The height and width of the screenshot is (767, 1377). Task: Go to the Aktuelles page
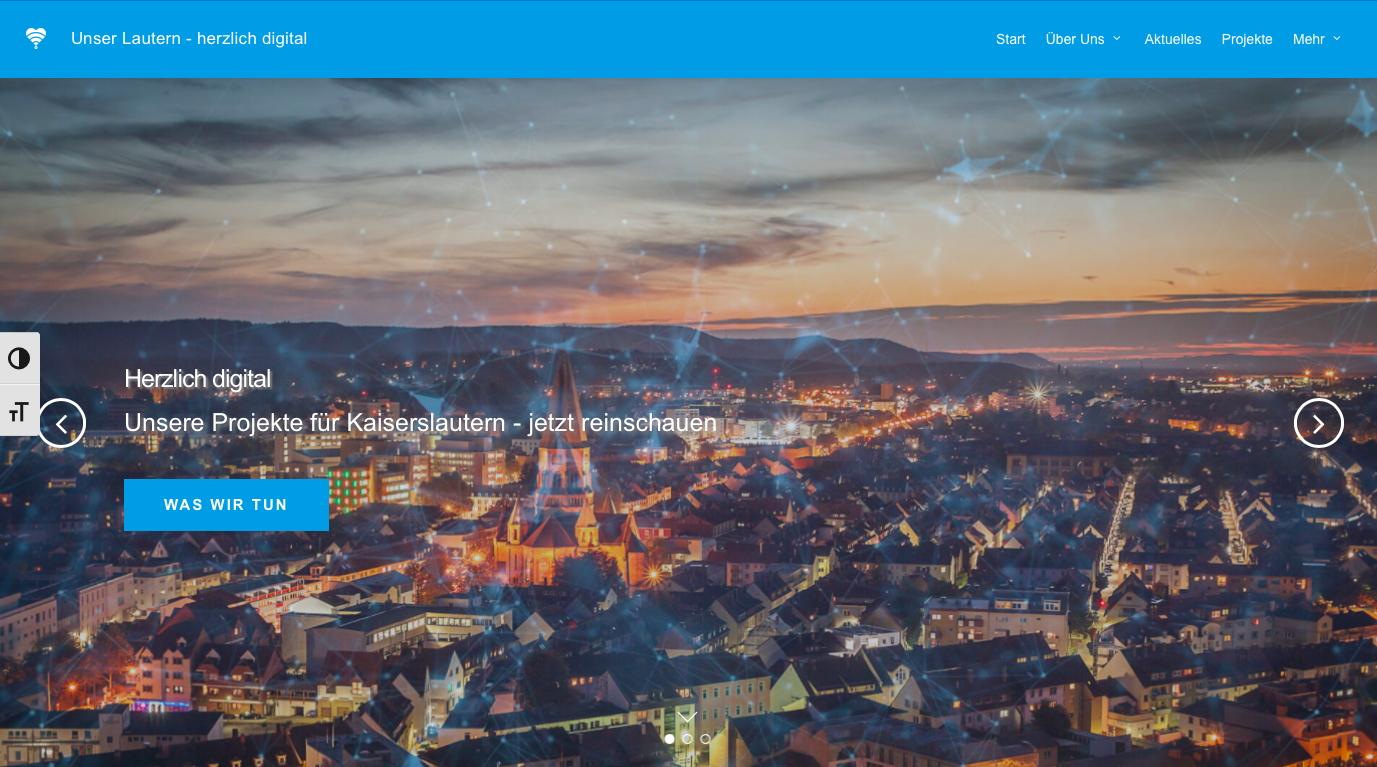[1172, 39]
